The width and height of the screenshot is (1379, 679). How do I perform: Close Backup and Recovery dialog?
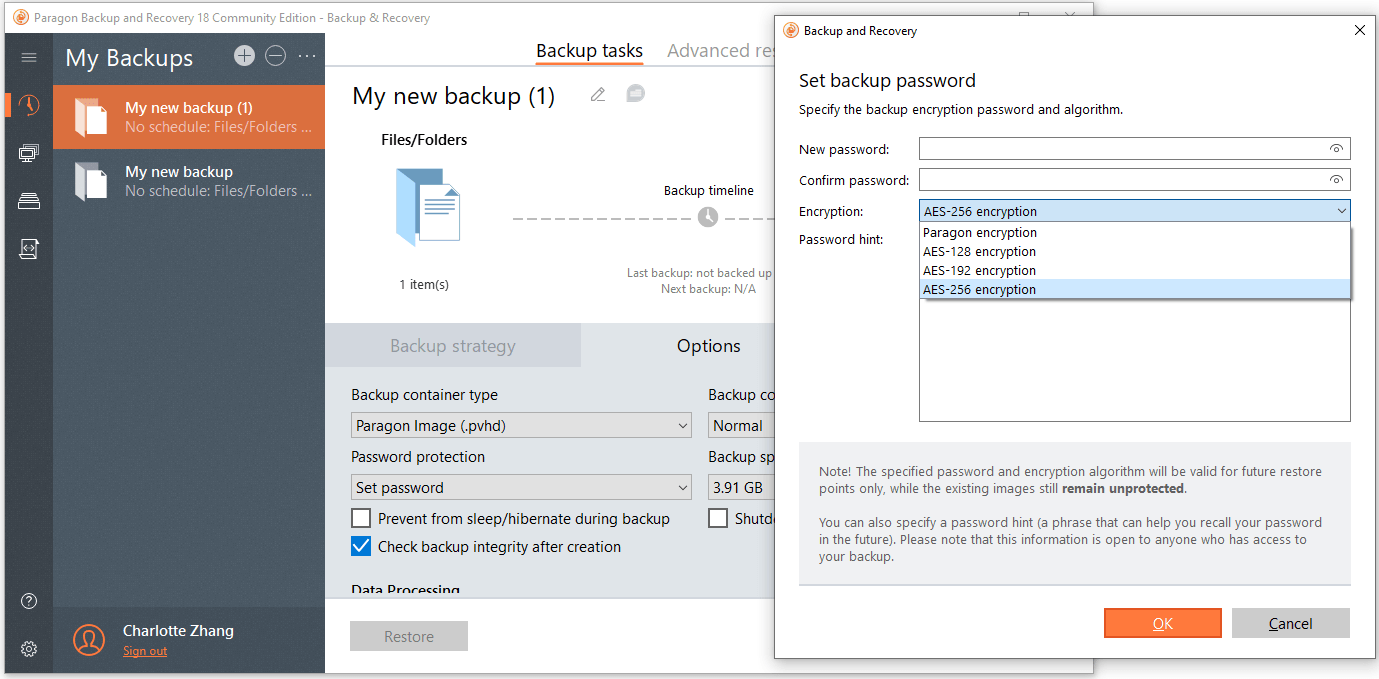point(1359,30)
